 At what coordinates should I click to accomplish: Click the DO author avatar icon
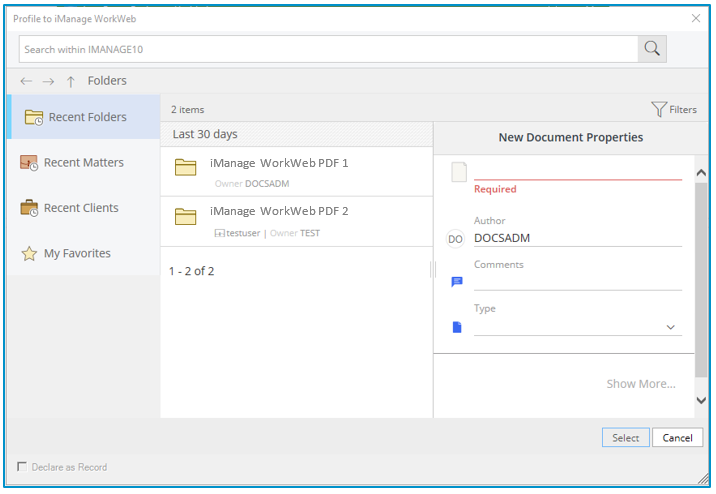tap(456, 239)
